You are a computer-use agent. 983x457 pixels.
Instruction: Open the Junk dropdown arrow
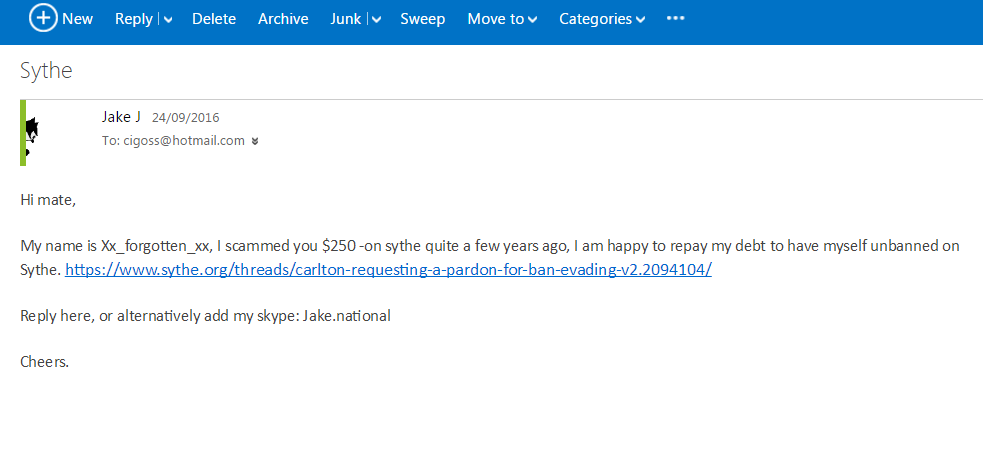[376, 20]
